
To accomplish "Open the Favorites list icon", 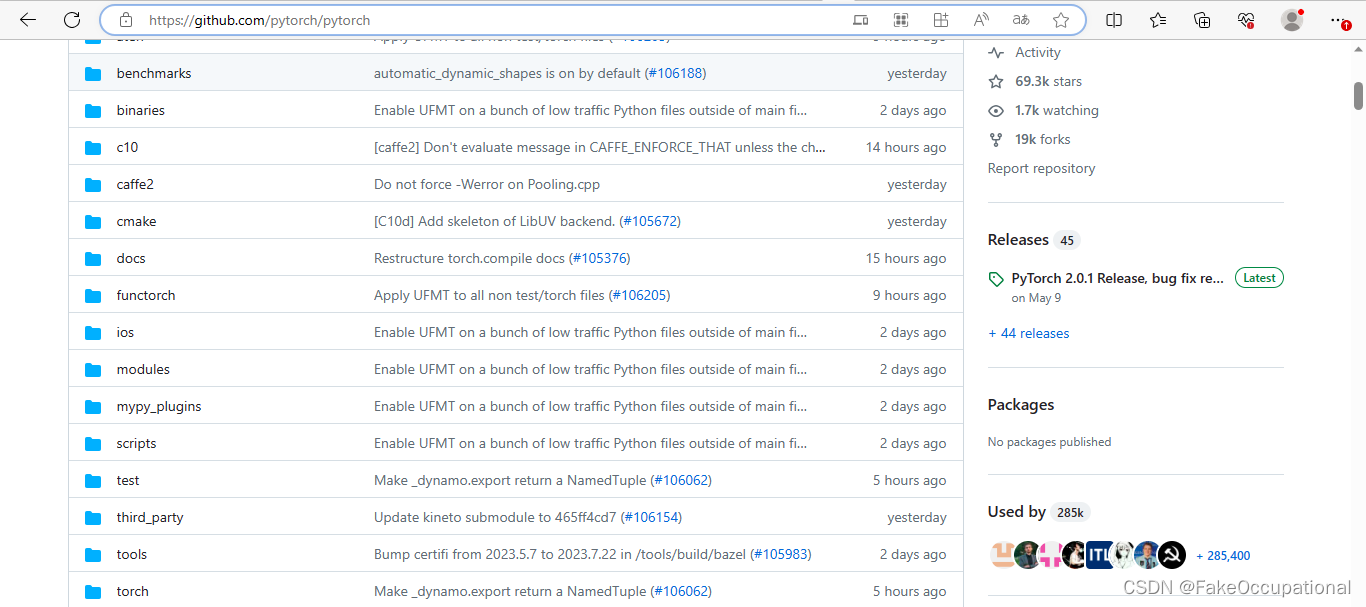I will click(1158, 20).
